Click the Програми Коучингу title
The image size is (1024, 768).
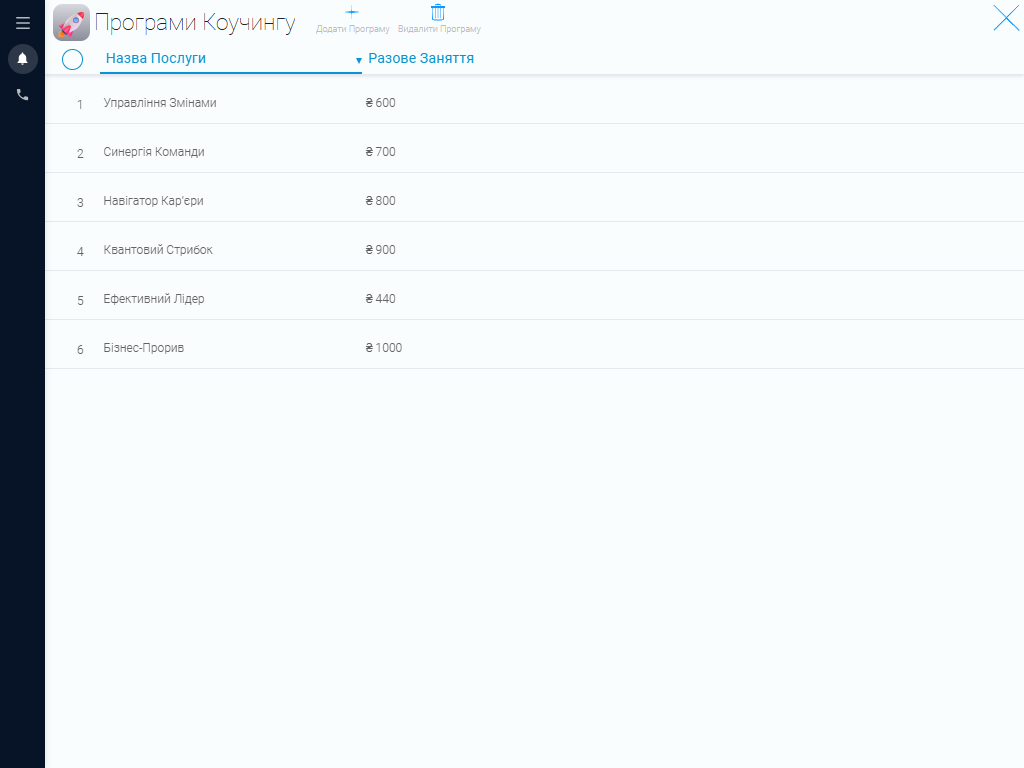click(195, 23)
